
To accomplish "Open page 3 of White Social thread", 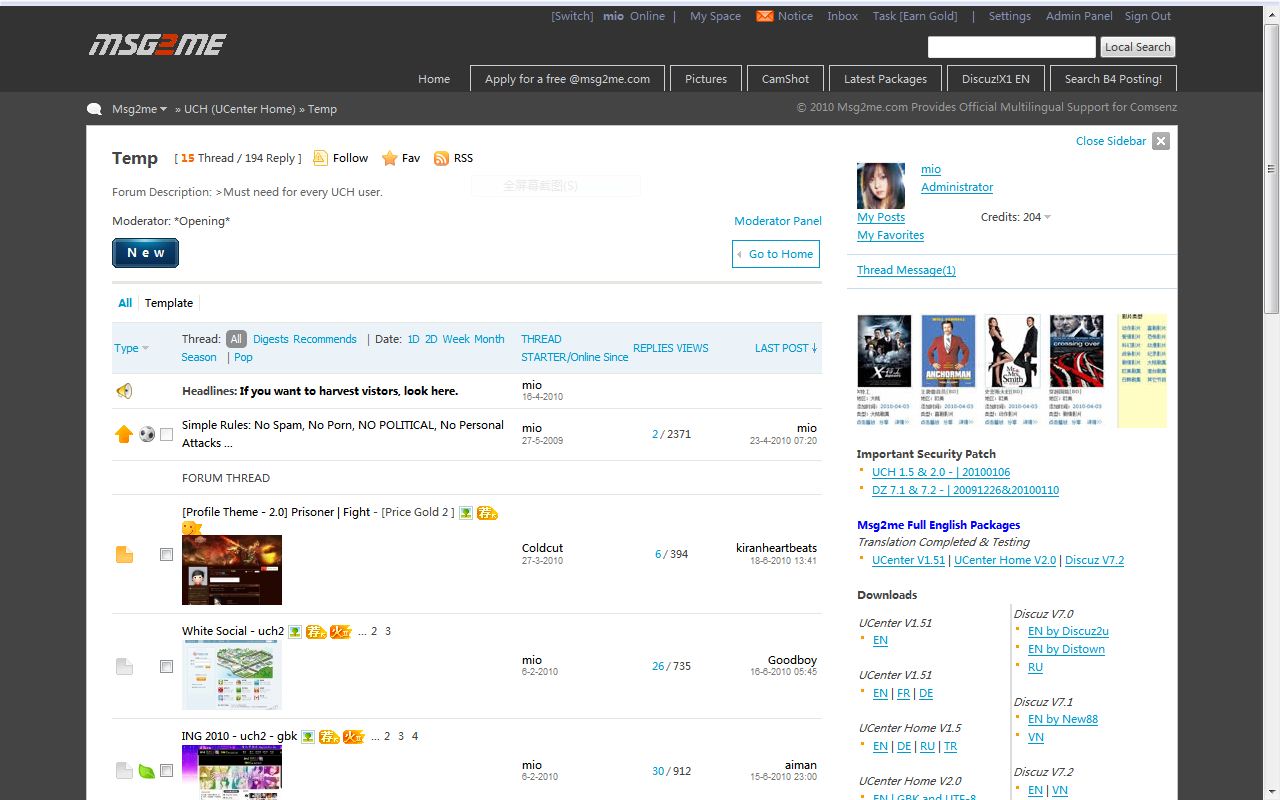I will coord(388,631).
